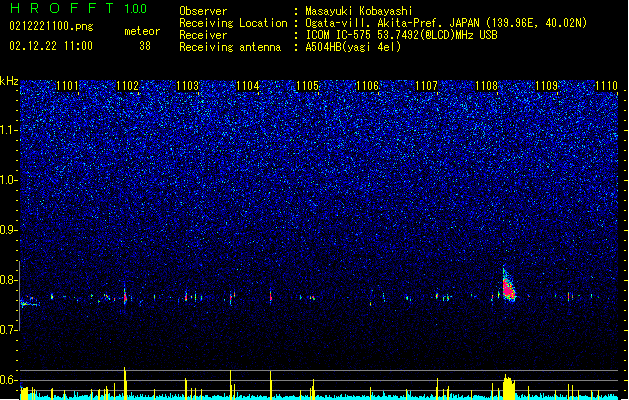Click the tallest yellow power bar below 1102

pyautogui.click(x=125, y=383)
